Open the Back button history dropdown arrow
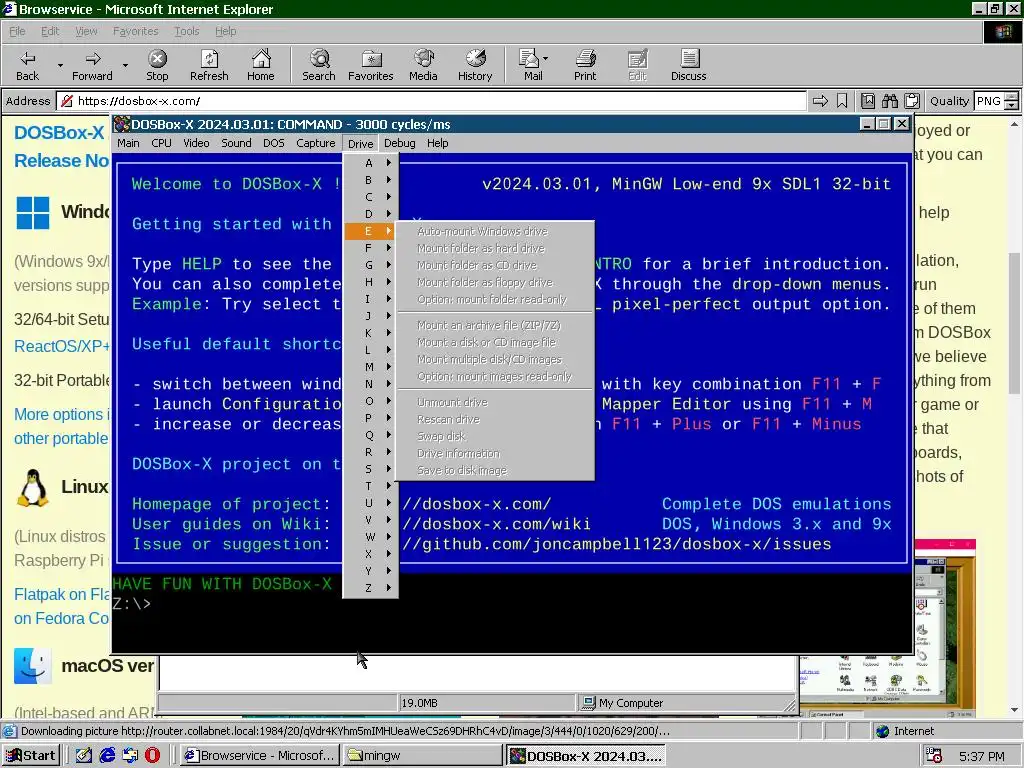The image size is (1024, 768). (x=60, y=65)
